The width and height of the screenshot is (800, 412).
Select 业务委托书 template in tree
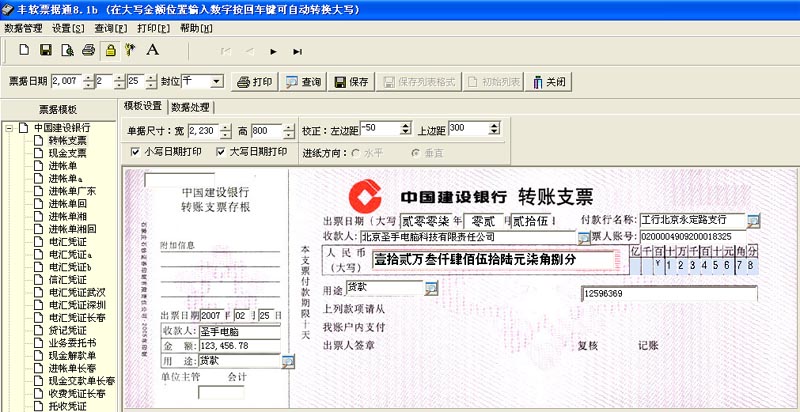coord(72,343)
